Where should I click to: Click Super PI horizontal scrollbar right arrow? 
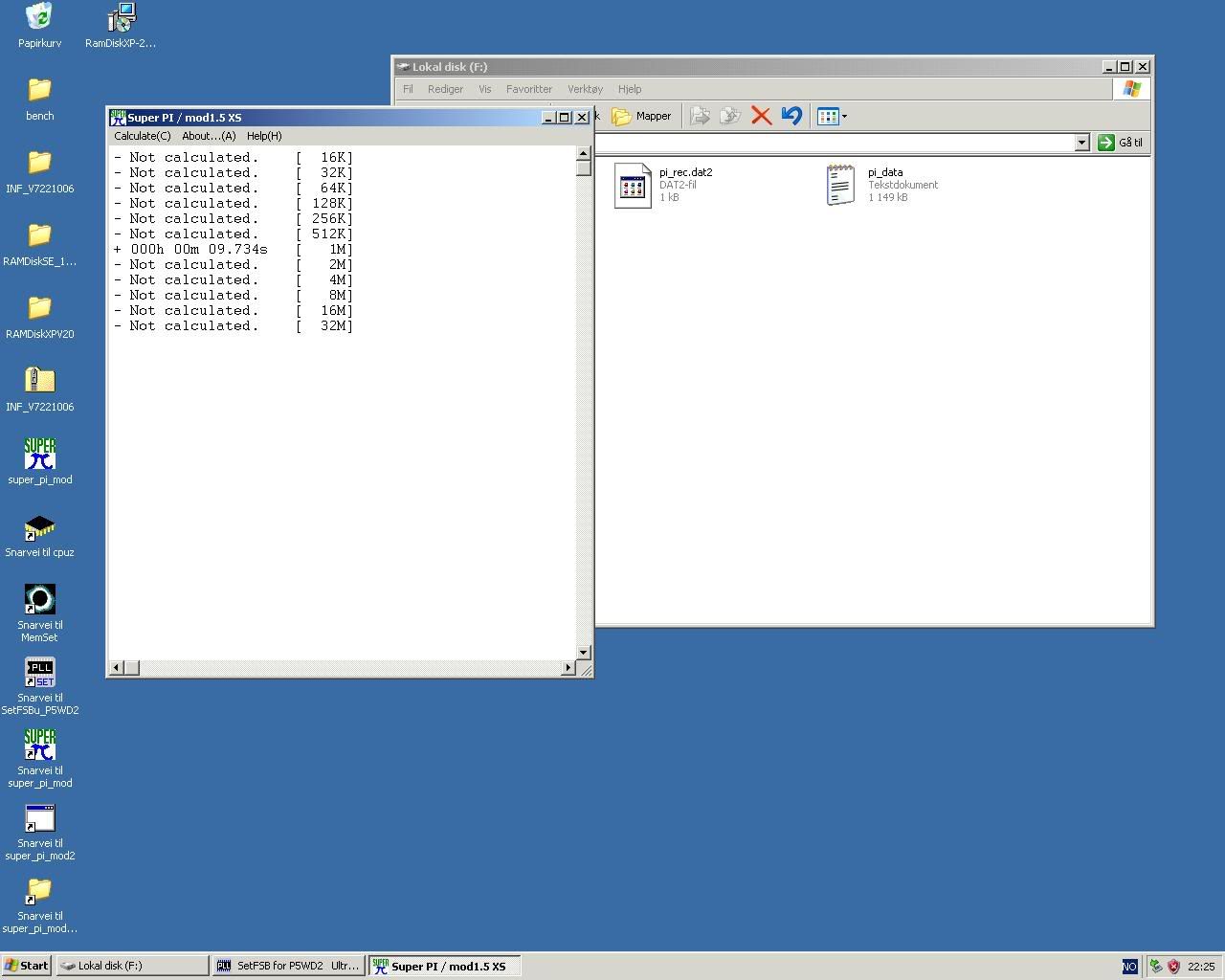coord(568,667)
